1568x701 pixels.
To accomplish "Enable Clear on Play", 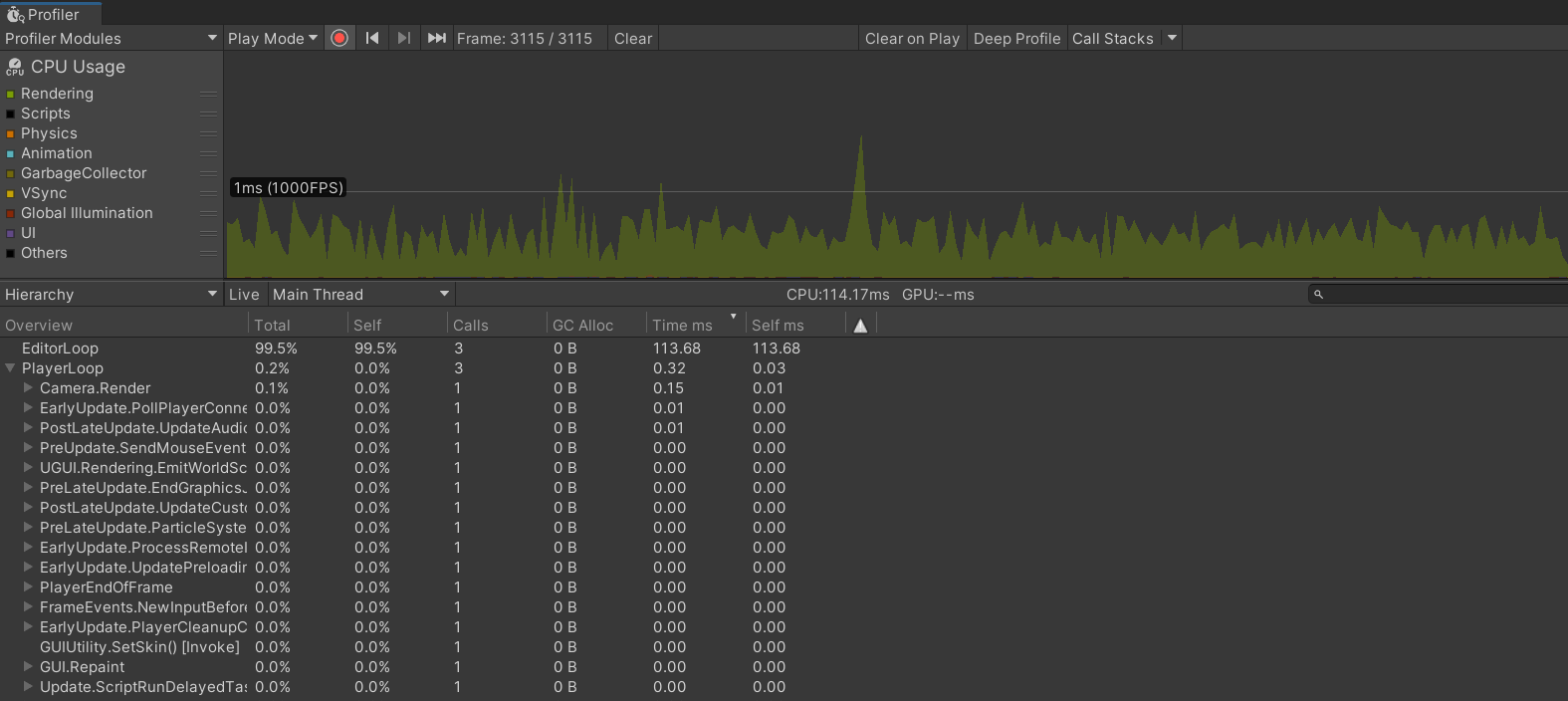I will coord(912,38).
